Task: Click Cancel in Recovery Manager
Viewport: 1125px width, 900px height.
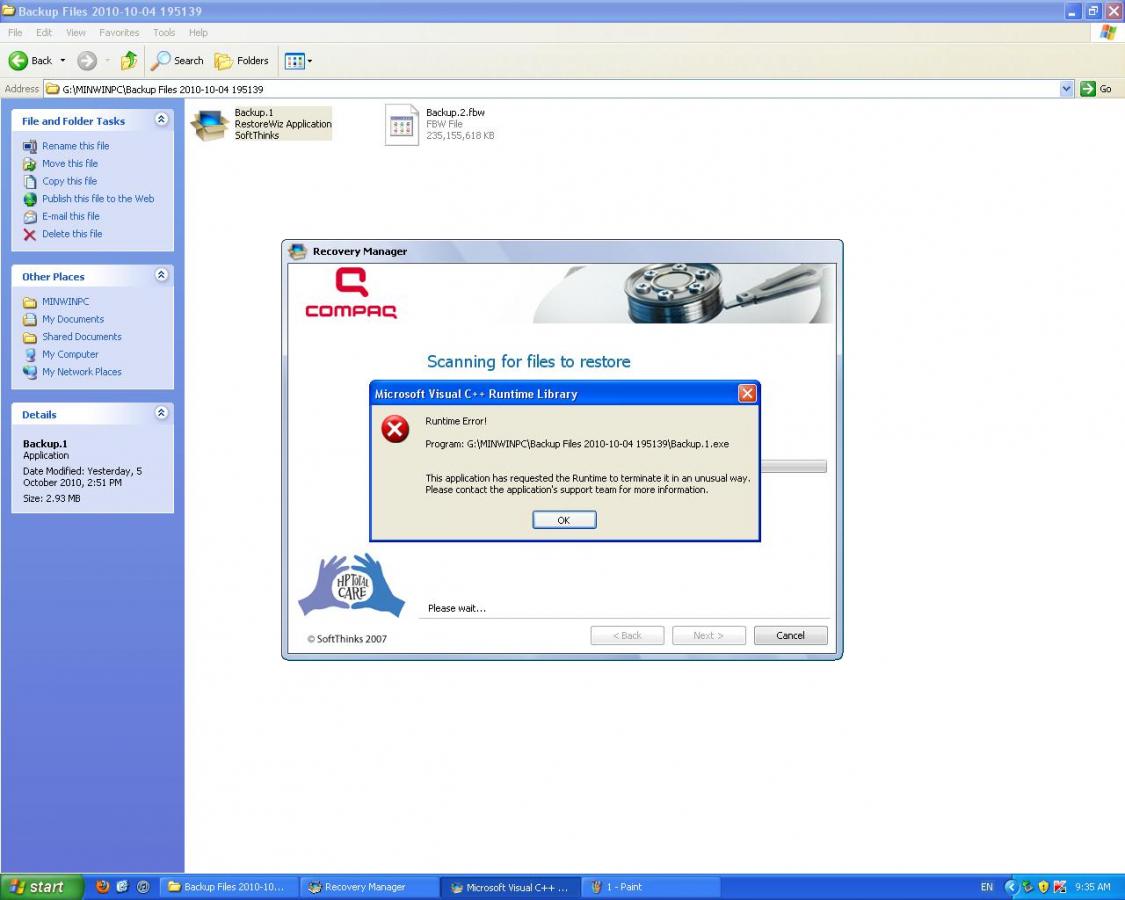Action: pos(790,635)
